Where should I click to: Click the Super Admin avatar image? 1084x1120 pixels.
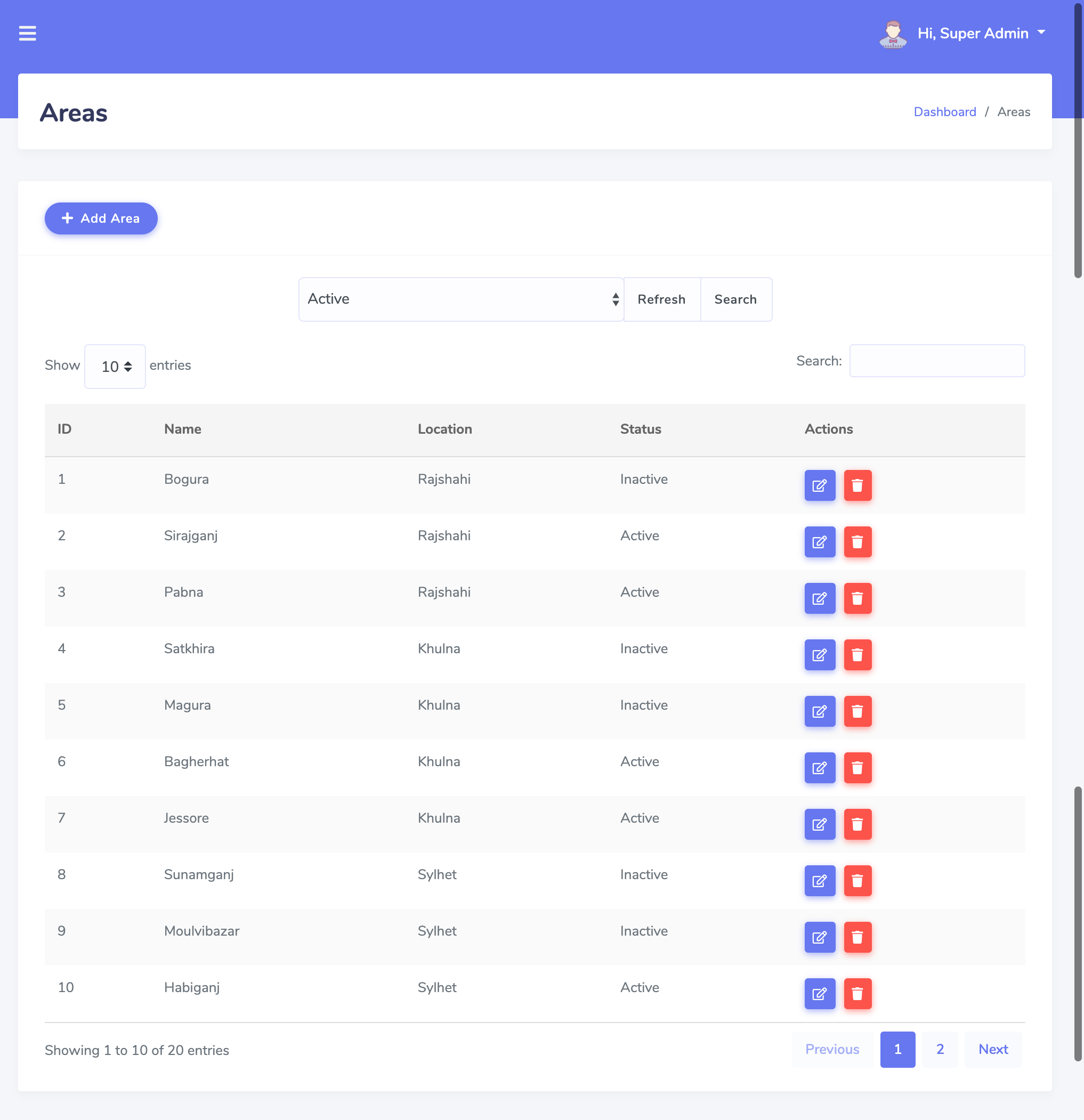893,34
